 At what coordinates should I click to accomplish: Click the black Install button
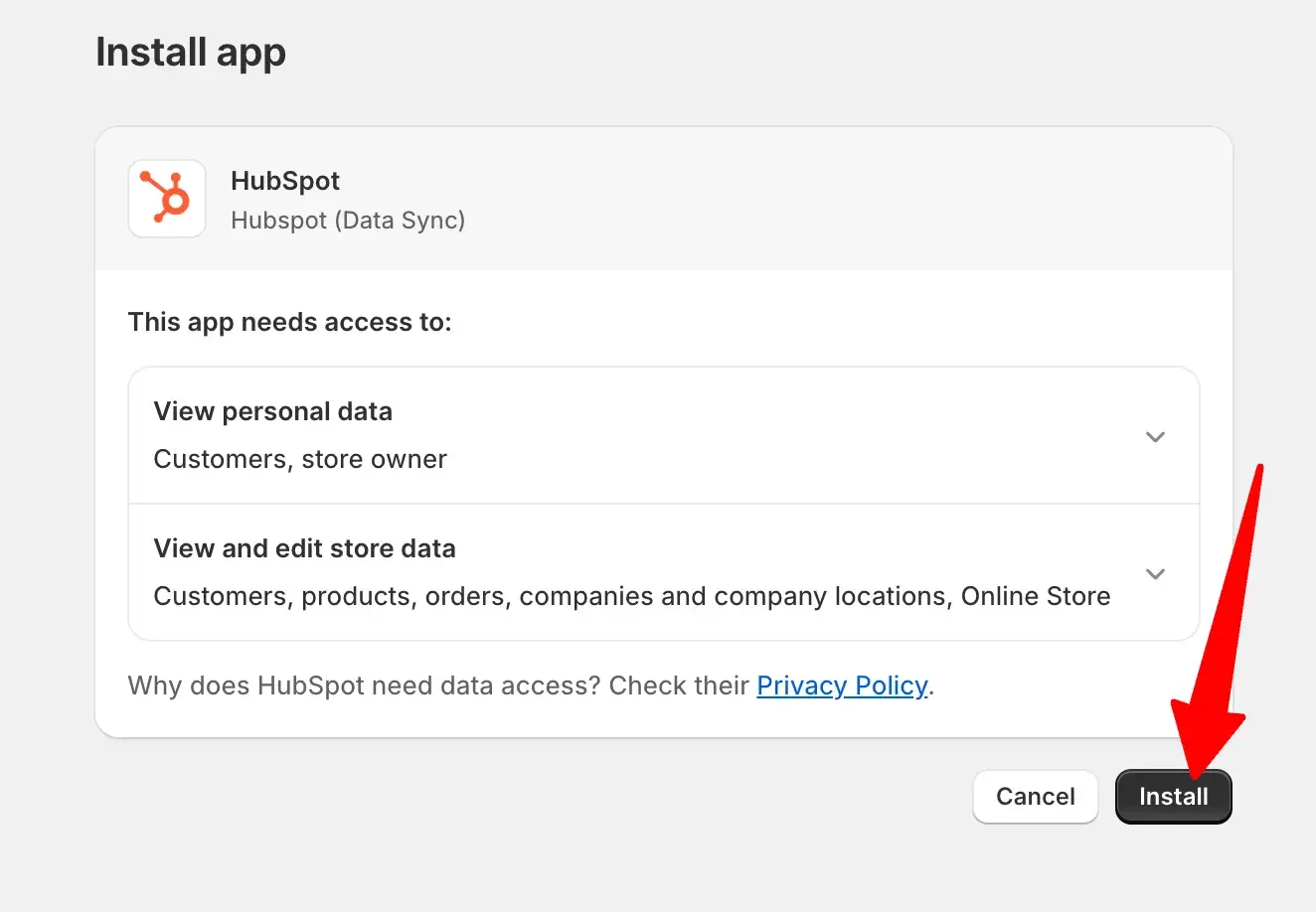[x=1173, y=797]
